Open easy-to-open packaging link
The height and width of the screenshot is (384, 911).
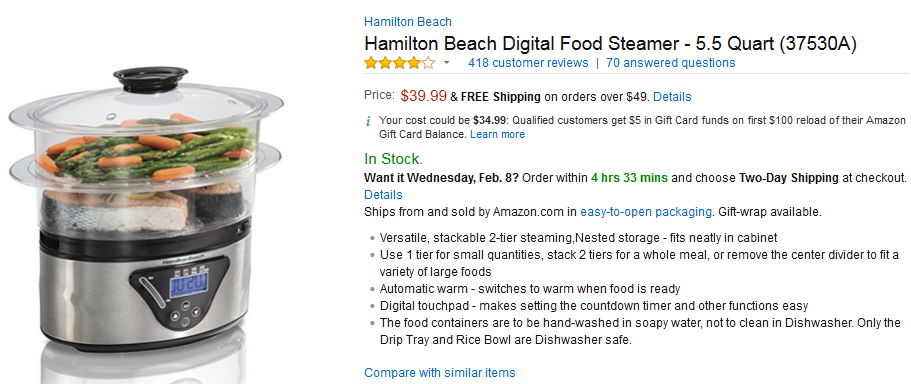click(645, 212)
